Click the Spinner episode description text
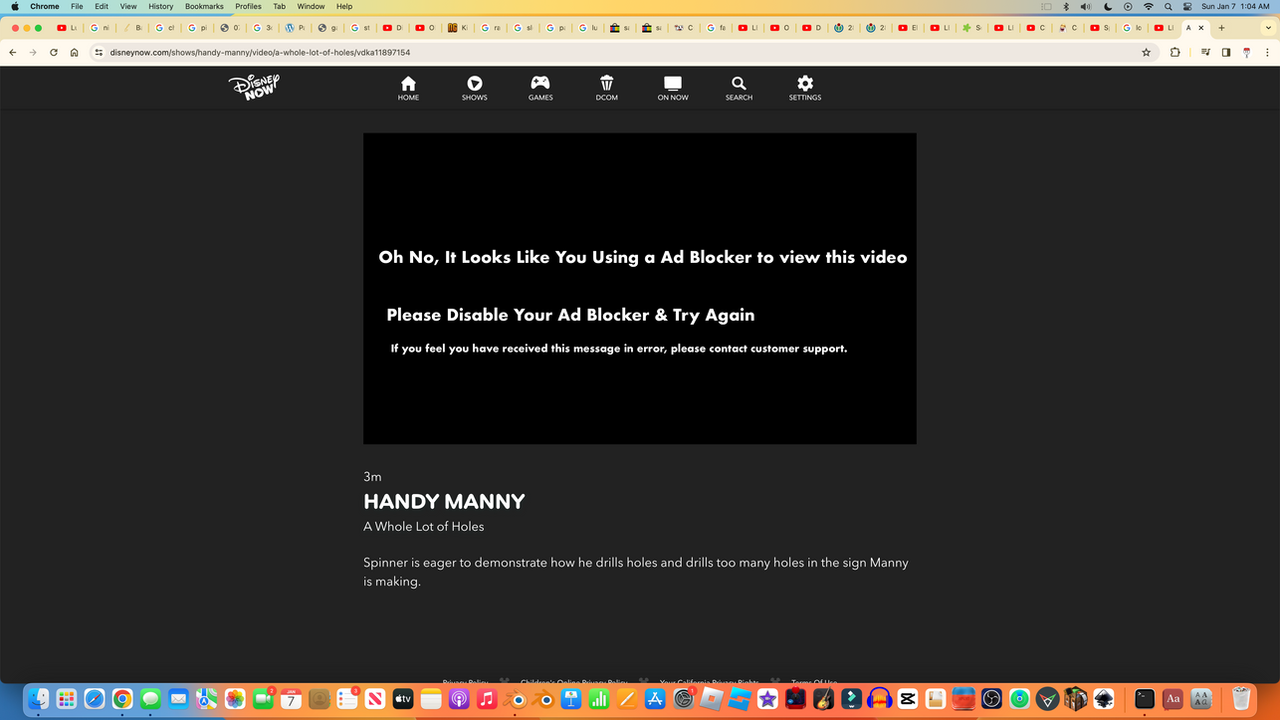 click(x=636, y=572)
